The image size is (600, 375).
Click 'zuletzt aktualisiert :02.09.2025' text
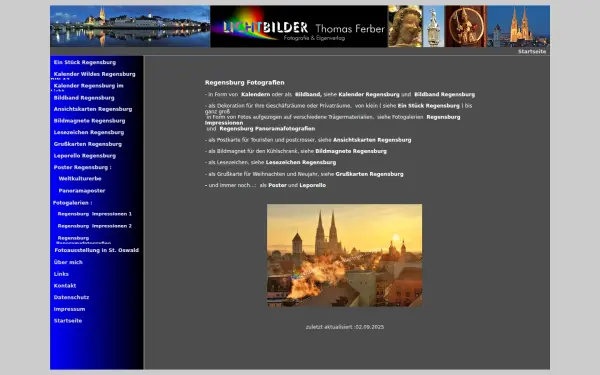coord(345,327)
